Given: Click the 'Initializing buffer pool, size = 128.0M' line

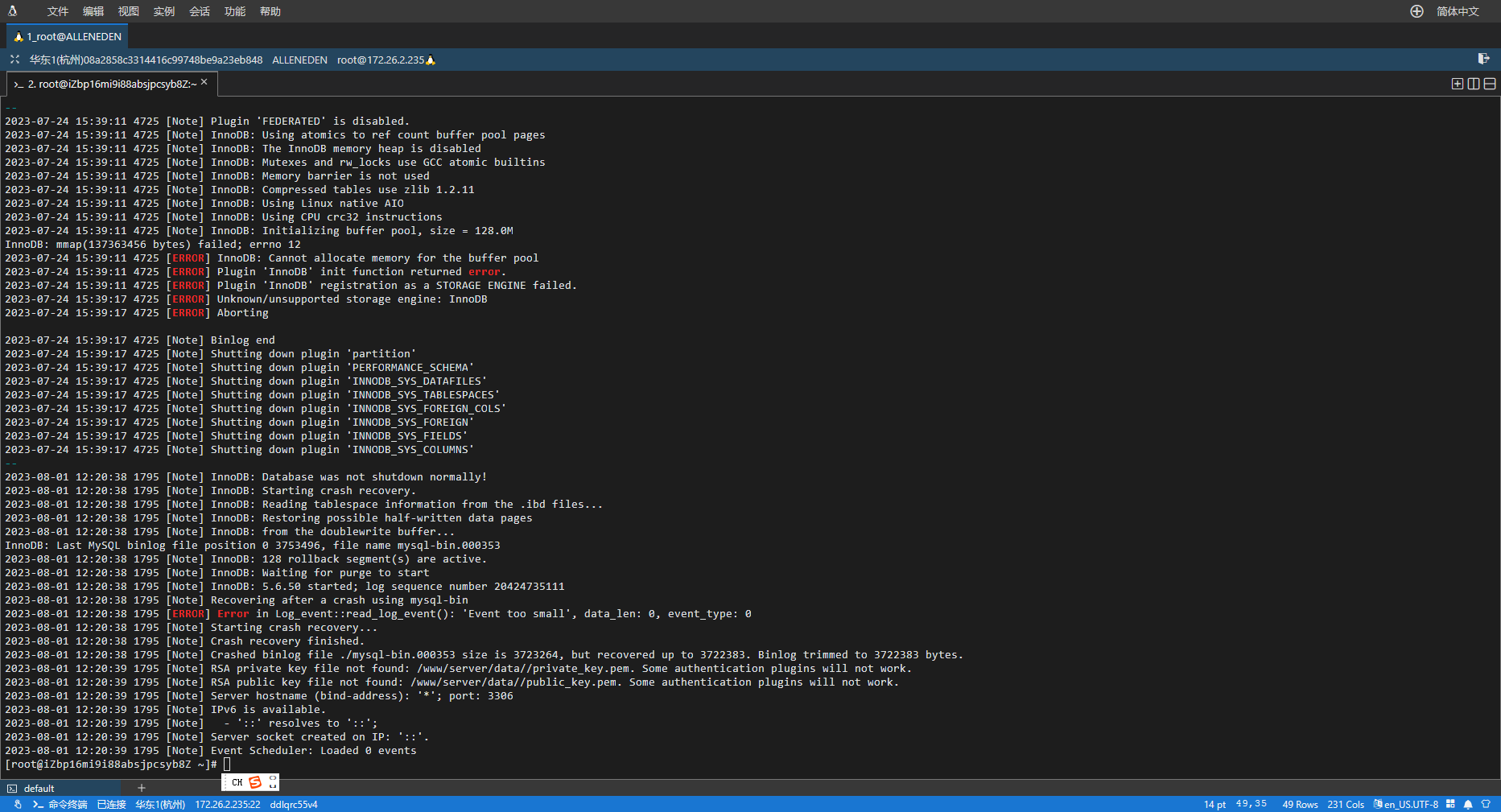Looking at the screenshot, I should click(259, 231).
